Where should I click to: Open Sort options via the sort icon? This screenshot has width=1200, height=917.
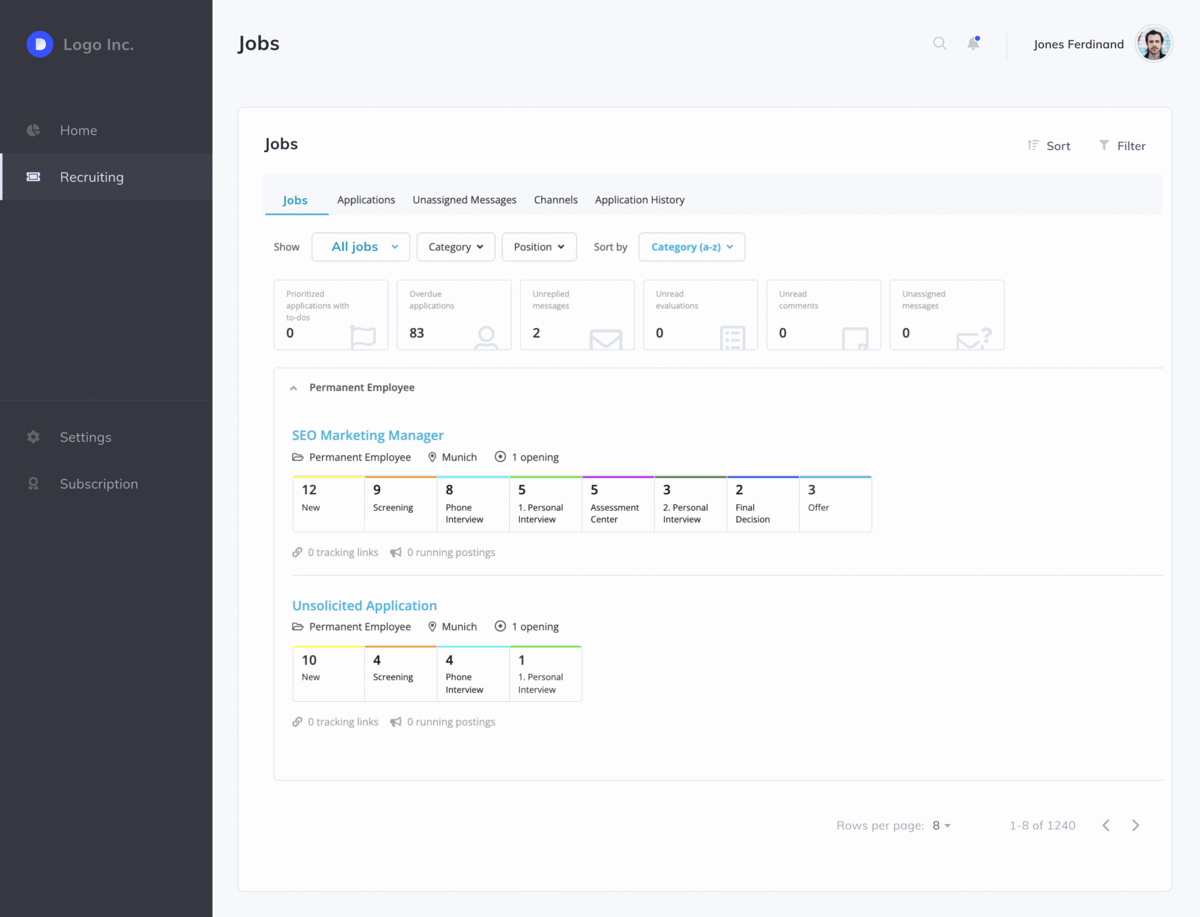[1035, 145]
